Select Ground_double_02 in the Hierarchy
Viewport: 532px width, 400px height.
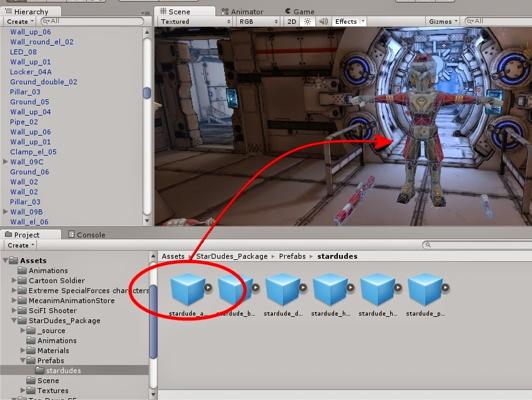click(43, 82)
